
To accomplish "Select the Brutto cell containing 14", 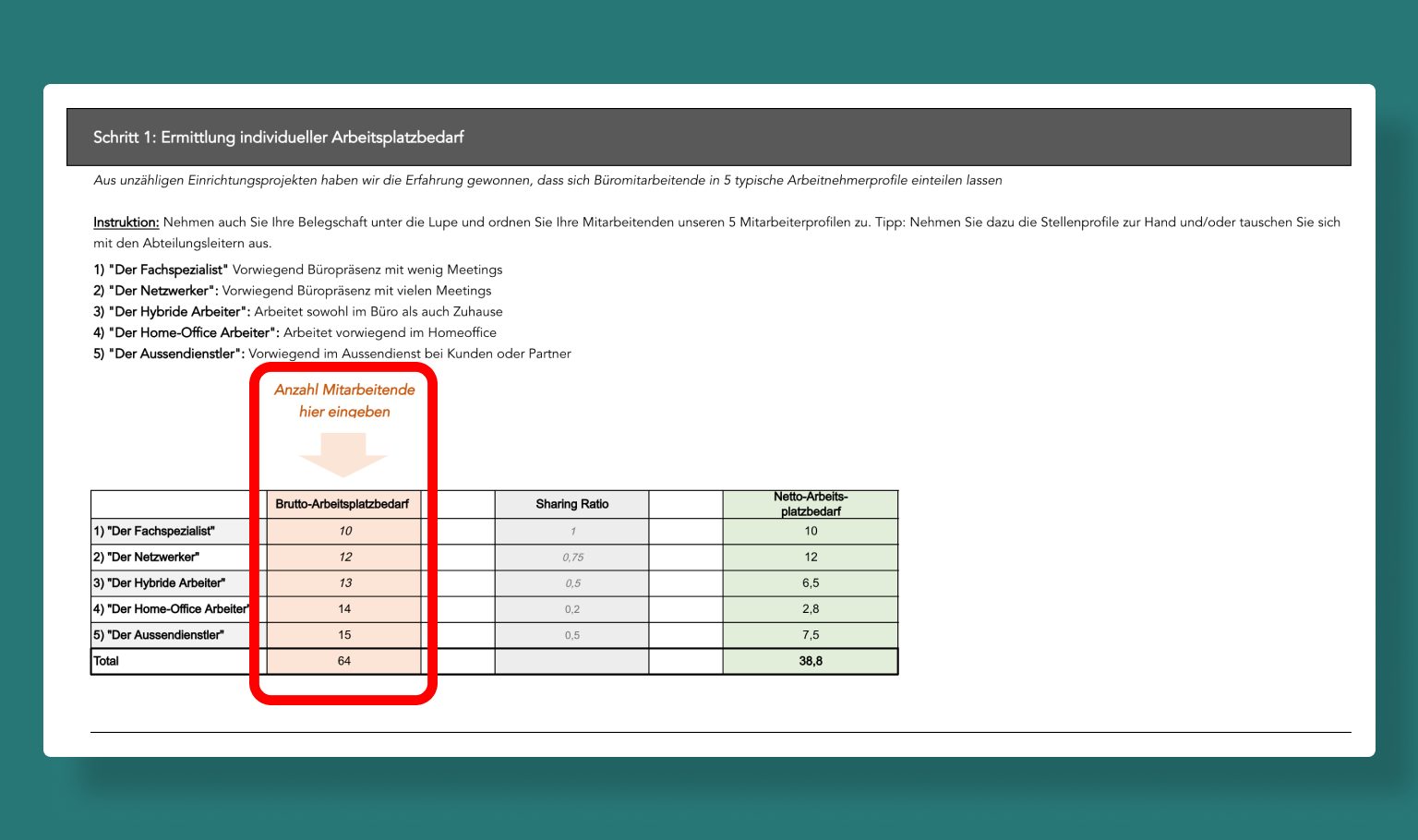I will tap(344, 609).
